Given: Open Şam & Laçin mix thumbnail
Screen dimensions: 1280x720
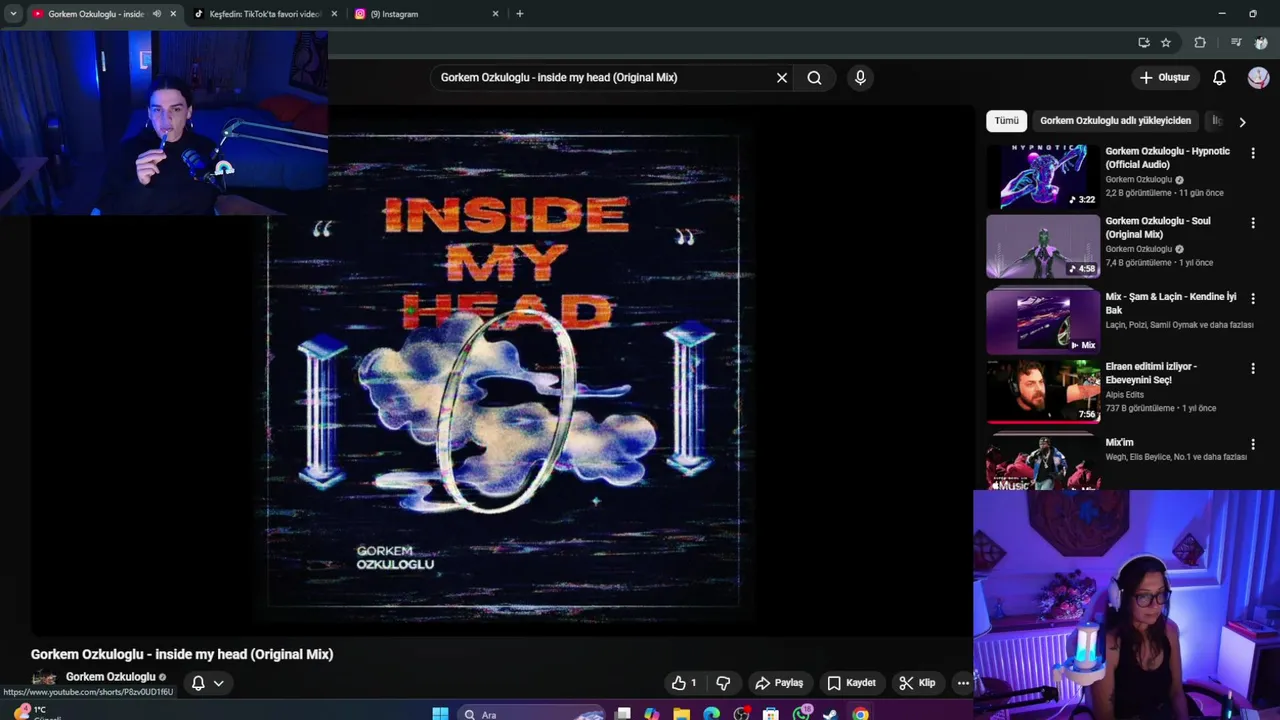Looking at the screenshot, I should point(1043,322).
